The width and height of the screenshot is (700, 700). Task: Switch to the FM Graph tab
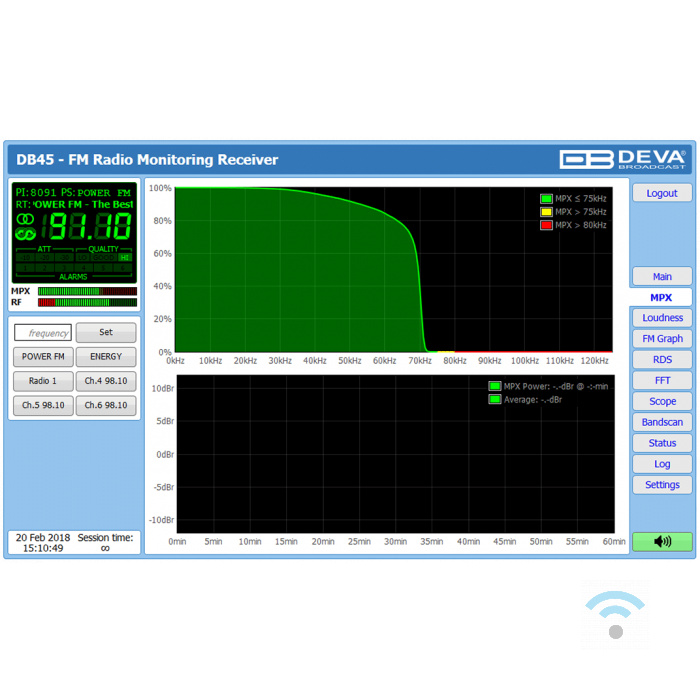662,339
